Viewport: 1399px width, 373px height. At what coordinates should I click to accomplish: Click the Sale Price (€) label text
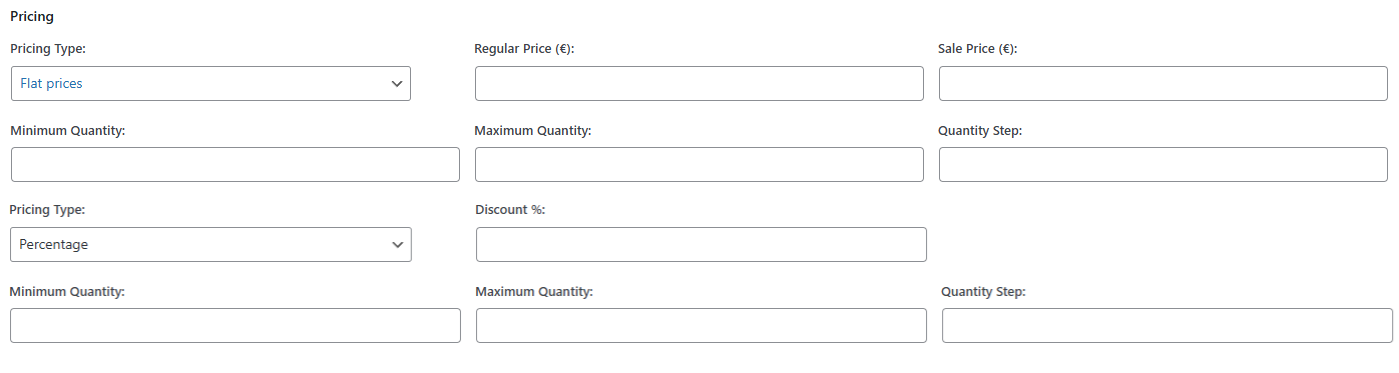click(x=978, y=49)
